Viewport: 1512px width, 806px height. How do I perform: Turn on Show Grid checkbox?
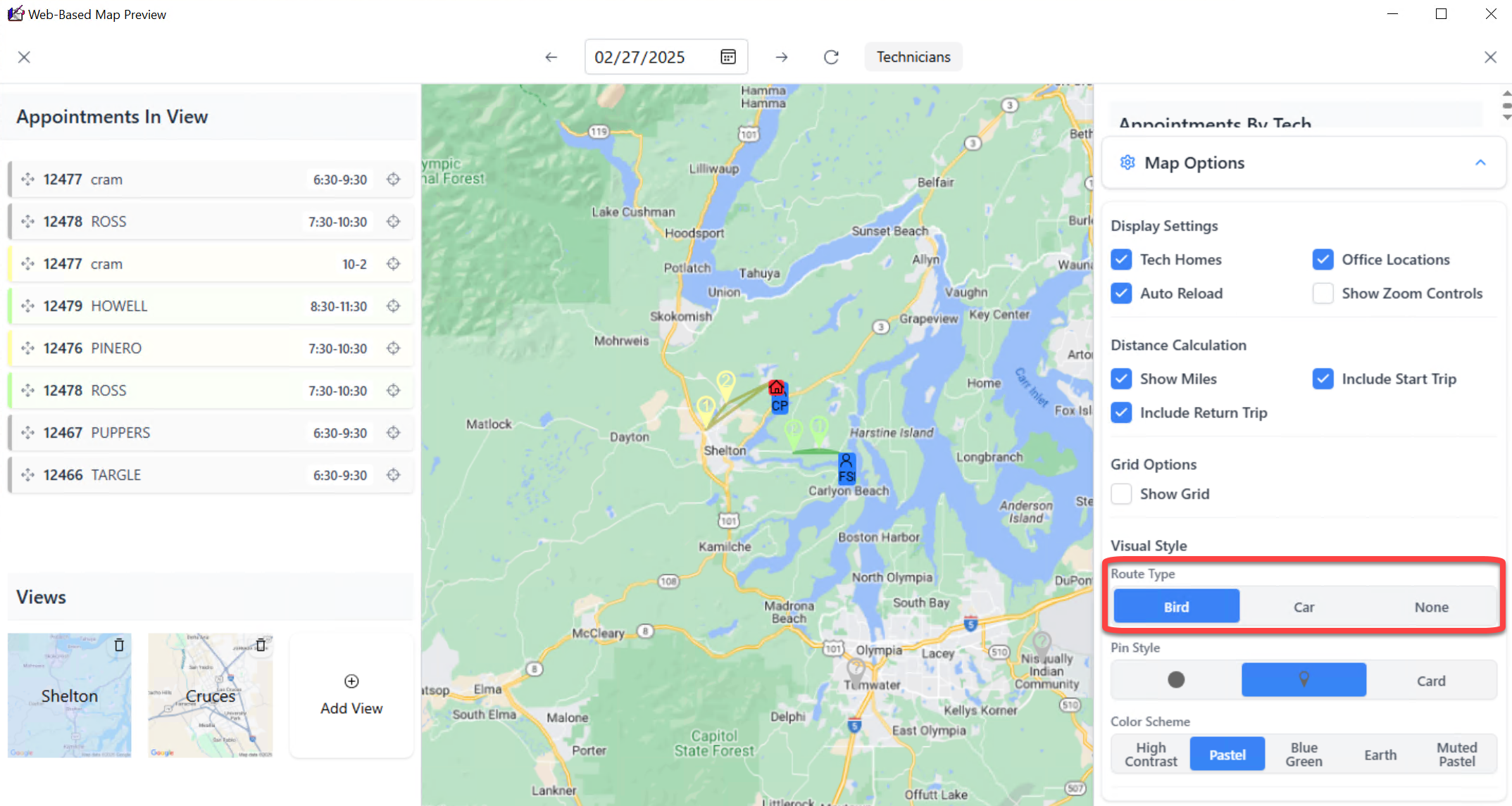coord(1121,494)
